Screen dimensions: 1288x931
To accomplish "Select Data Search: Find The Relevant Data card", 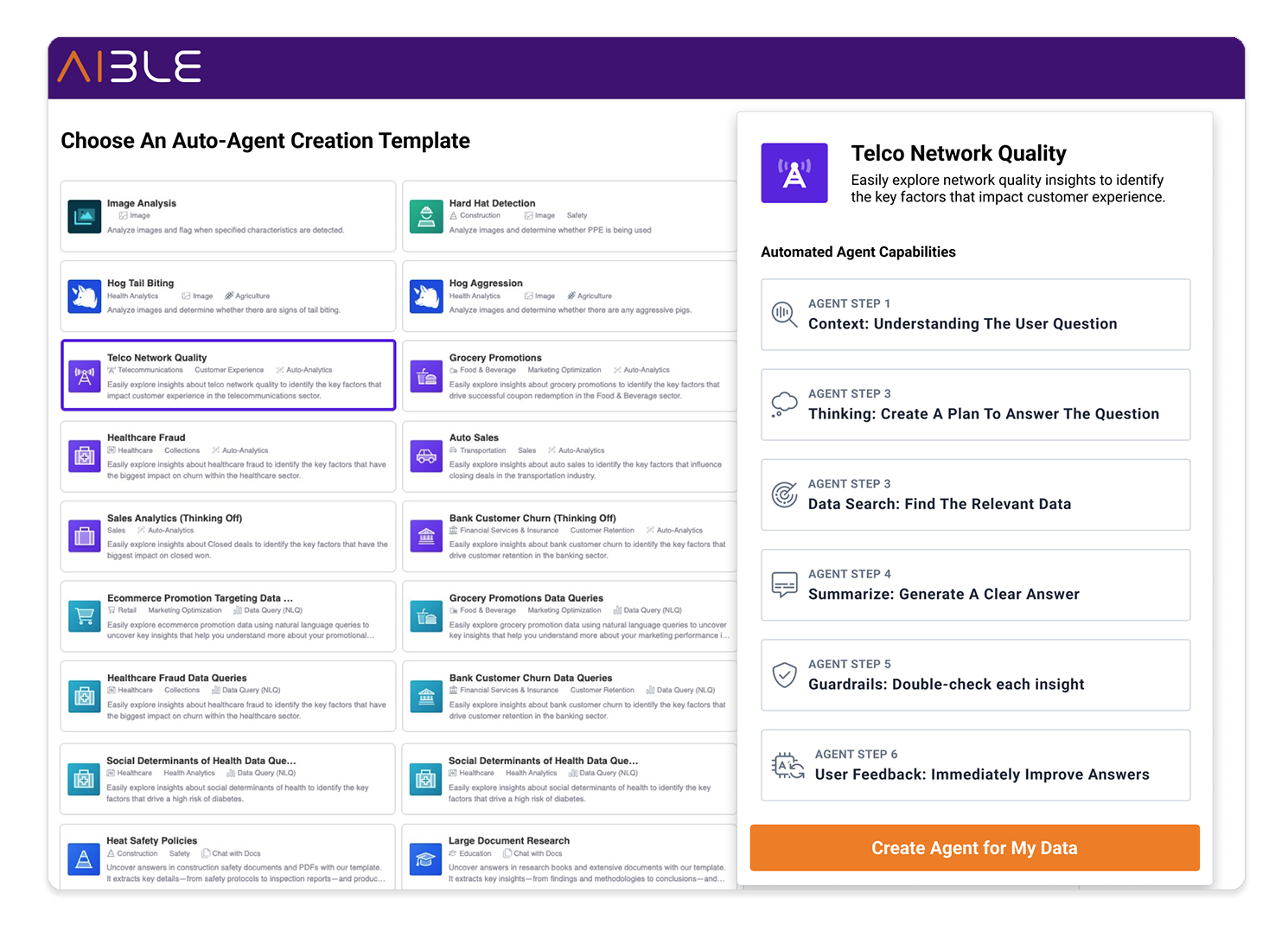I will point(975,494).
